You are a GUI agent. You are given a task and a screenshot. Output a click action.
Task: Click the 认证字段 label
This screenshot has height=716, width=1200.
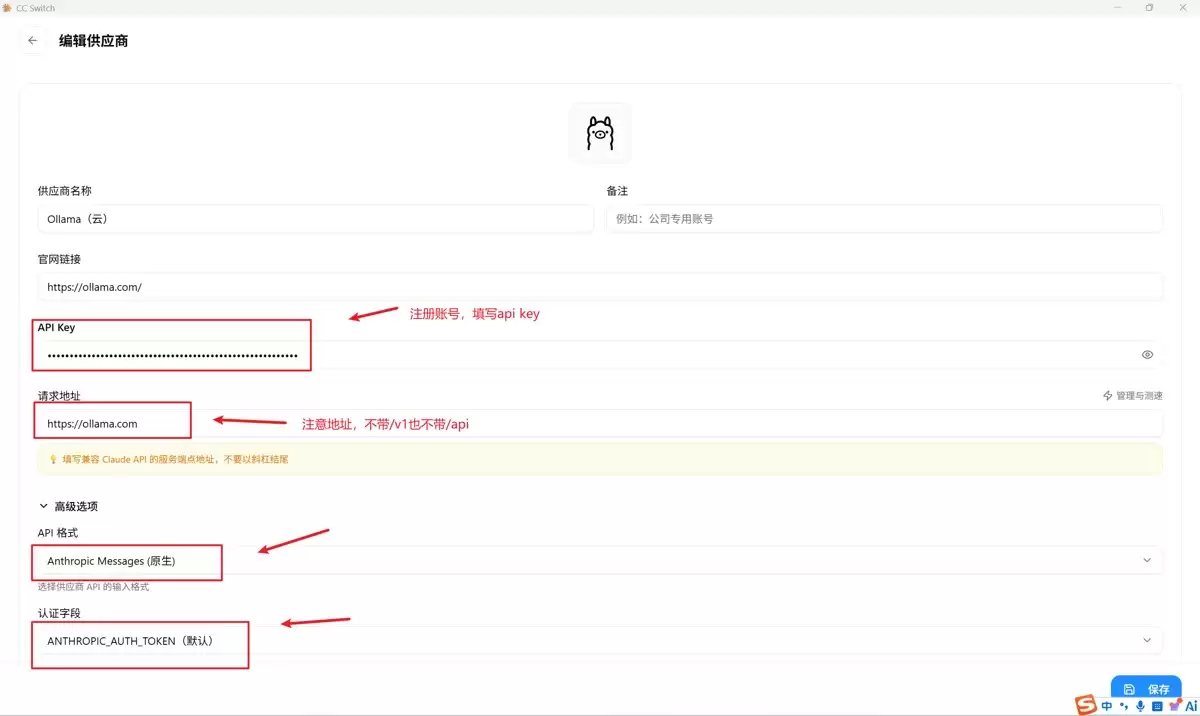59,613
